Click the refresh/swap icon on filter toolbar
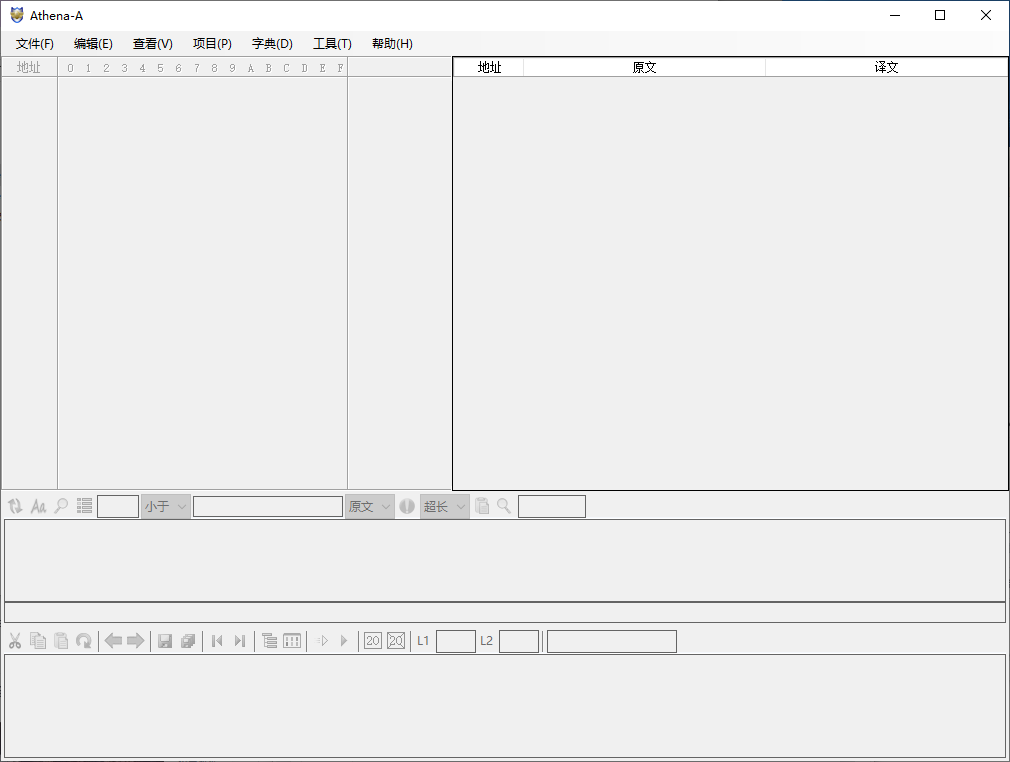The width and height of the screenshot is (1010, 762). (14, 506)
